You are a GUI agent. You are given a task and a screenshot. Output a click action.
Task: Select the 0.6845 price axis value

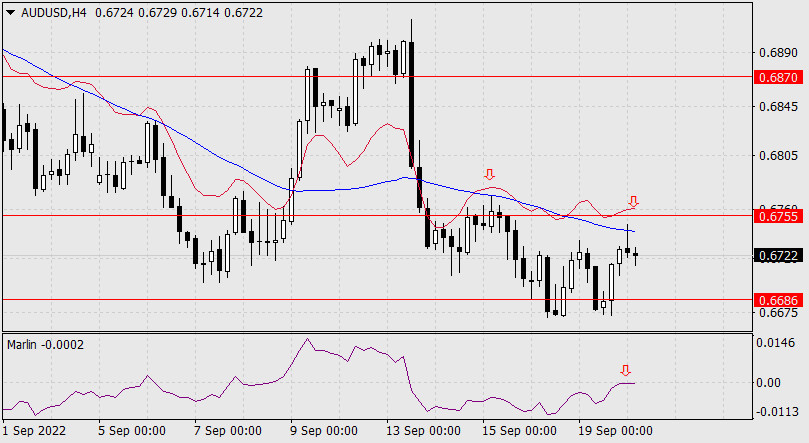pyautogui.click(x=779, y=107)
